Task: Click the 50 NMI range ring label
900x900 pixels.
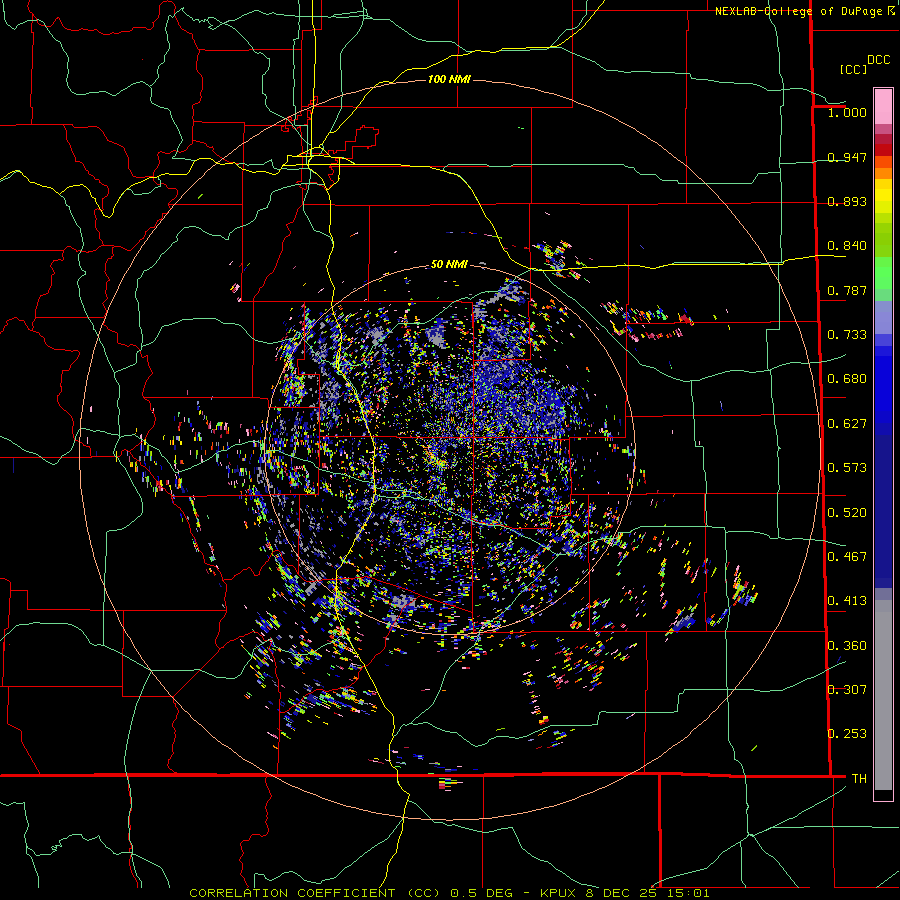Action: [x=449, y=264]
